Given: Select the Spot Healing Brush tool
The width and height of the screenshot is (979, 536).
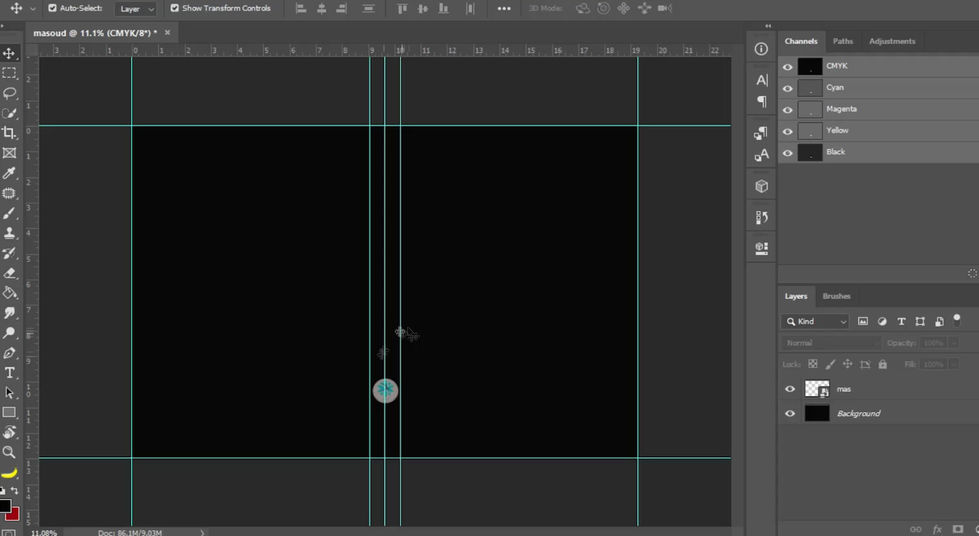Looking at the screenshot, I should pos(9,193).
